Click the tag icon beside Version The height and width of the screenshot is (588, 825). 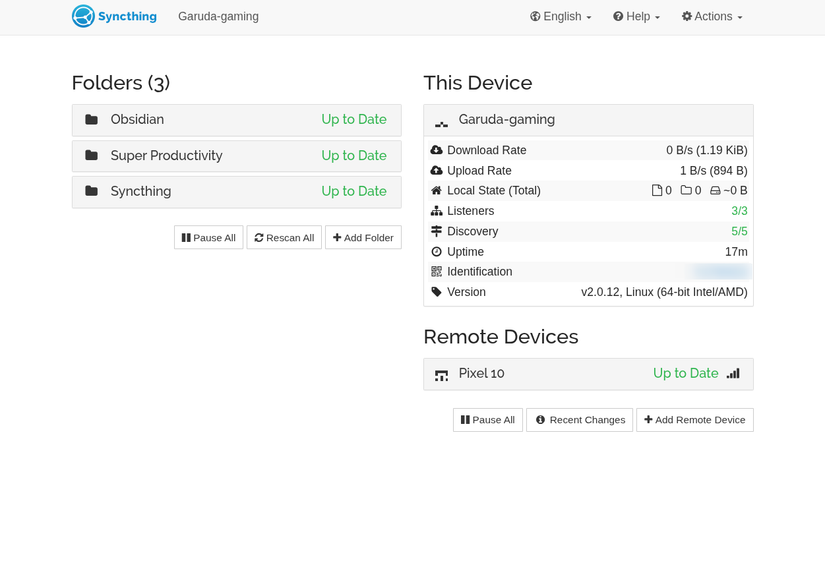[x=436, y=292]
